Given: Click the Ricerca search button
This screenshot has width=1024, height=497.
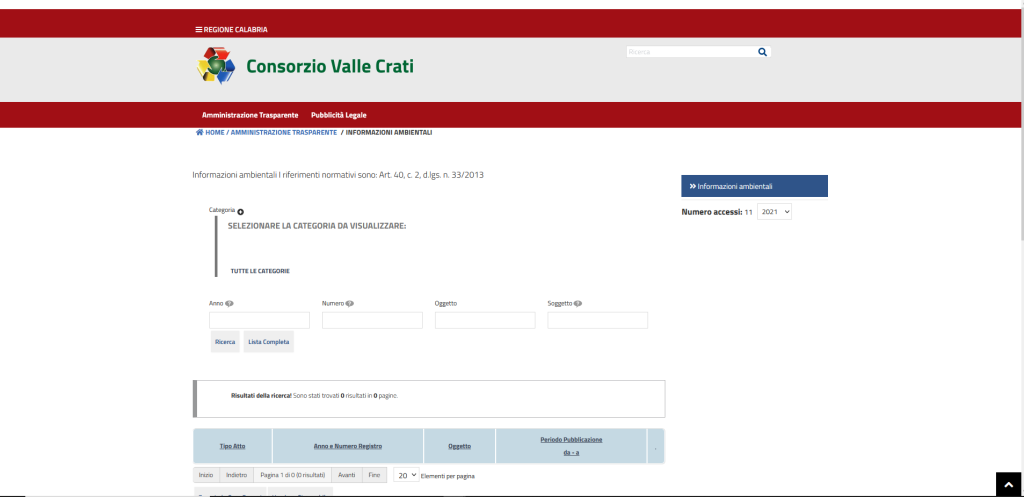Looking at the screenshot, I should (x=225, y=342).
